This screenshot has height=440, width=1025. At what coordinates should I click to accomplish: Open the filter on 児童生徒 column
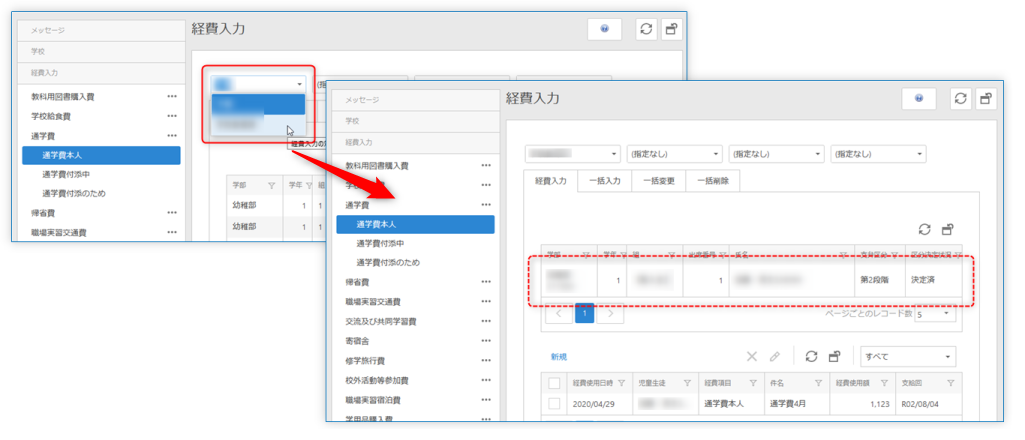[x=687, y=383]
